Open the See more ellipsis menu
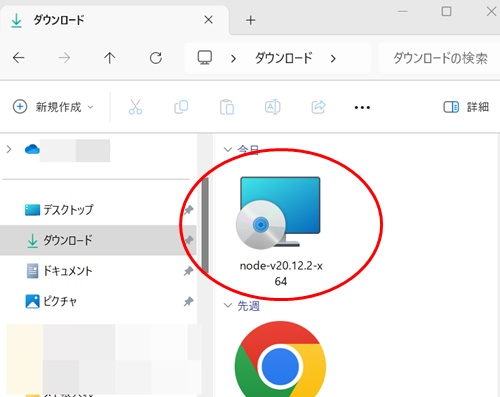 (x=362, y=108)
